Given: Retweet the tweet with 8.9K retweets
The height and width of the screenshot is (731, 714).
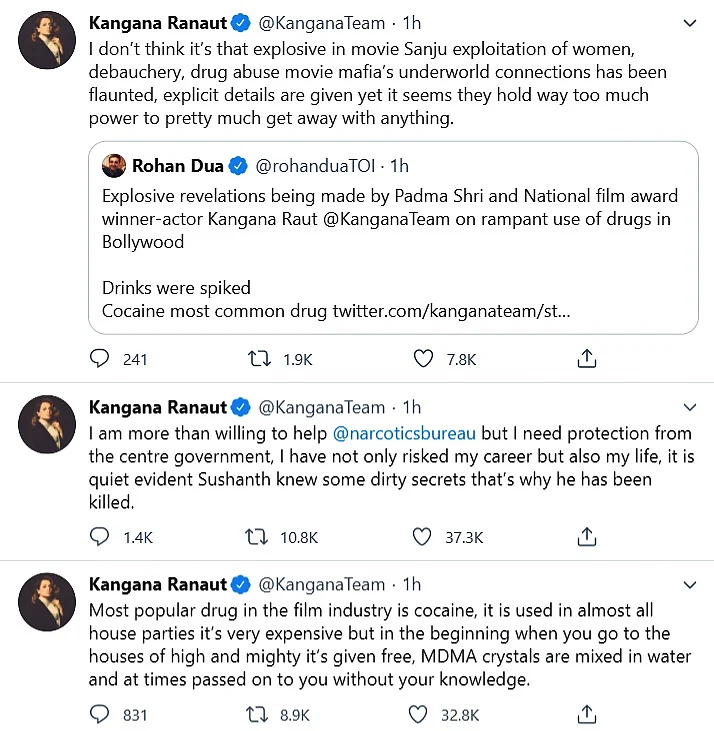Looking at the screenshot, I should pos(259,714).
